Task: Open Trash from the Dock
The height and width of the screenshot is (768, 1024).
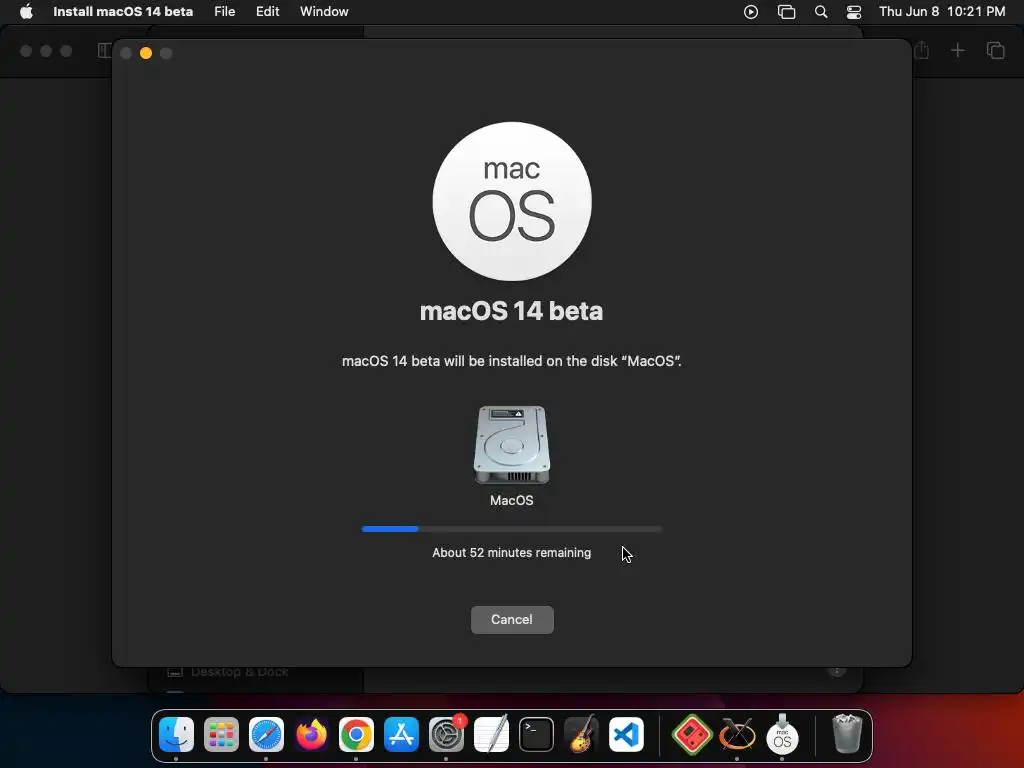Action: [x=847, y=734]
